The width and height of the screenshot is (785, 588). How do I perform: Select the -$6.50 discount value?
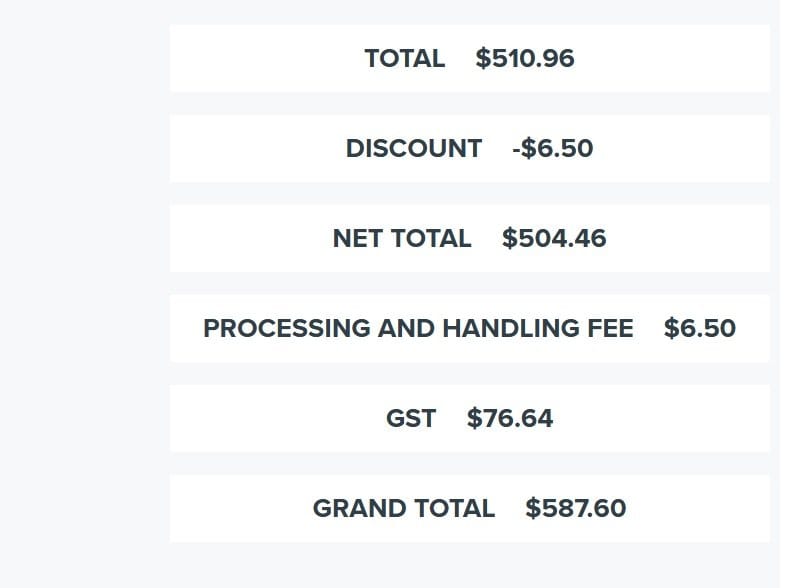(553, 149)
